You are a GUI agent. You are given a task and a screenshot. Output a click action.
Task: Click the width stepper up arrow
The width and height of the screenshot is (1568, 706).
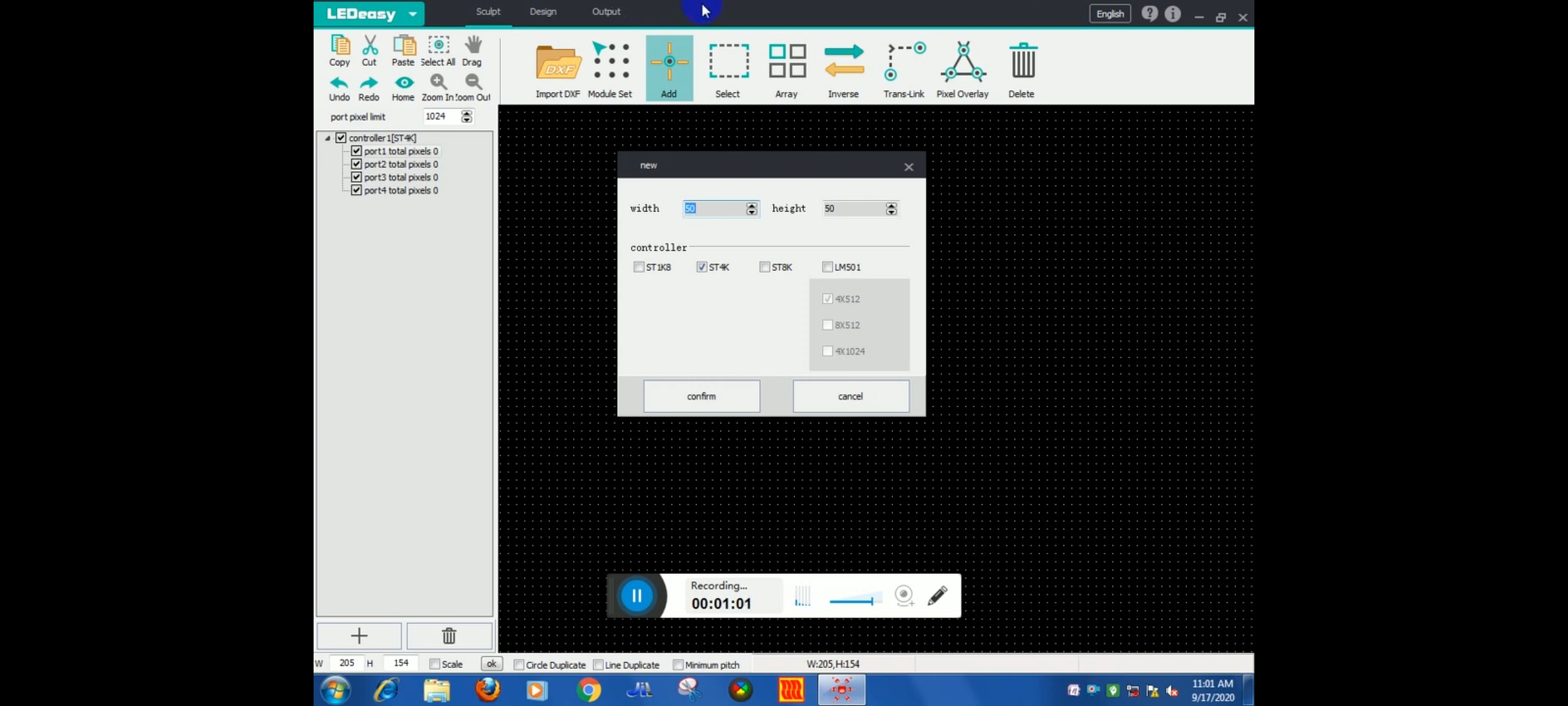click(x=751, y=205)
